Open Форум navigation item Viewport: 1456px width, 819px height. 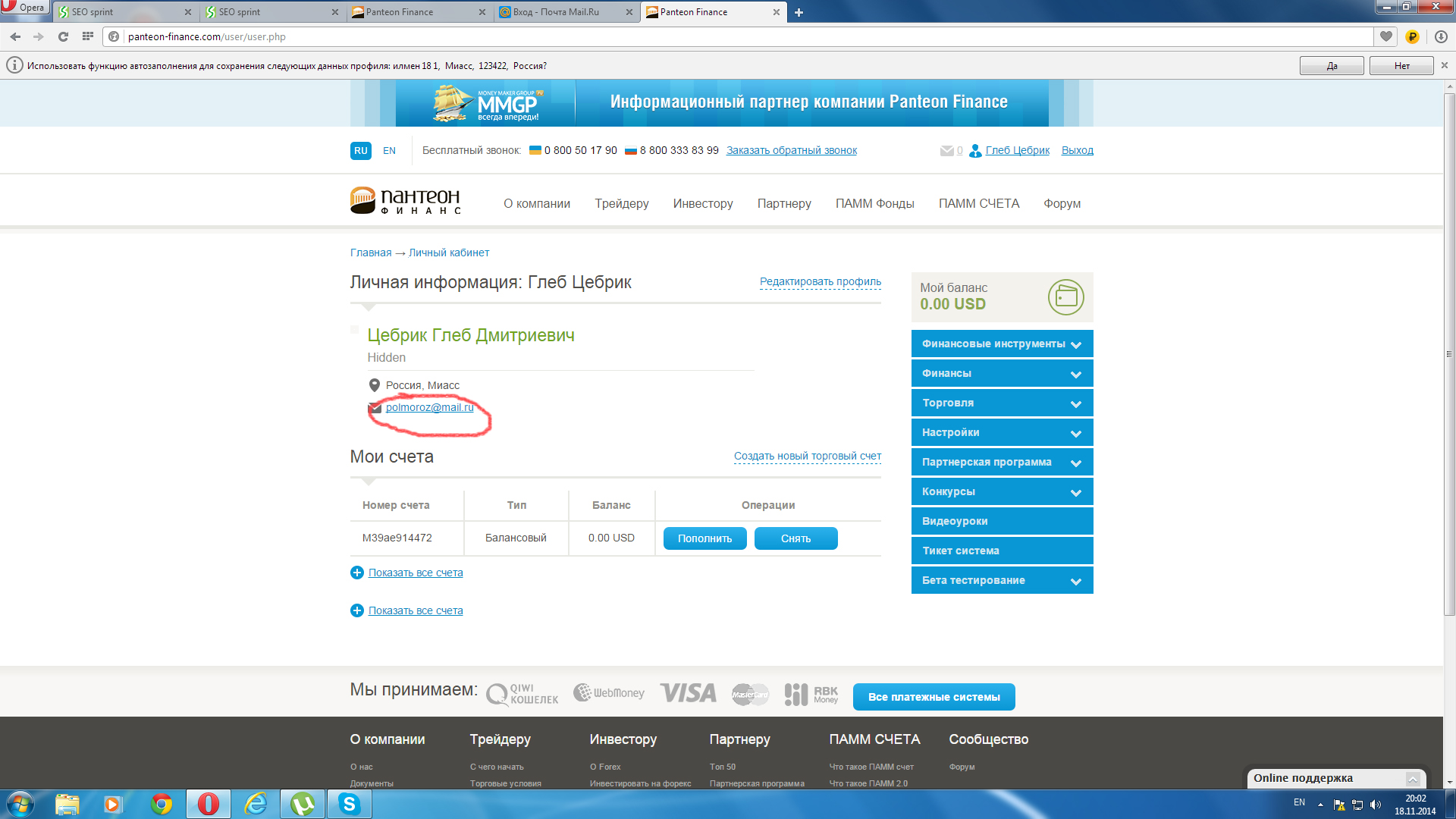pos(1062,203)
